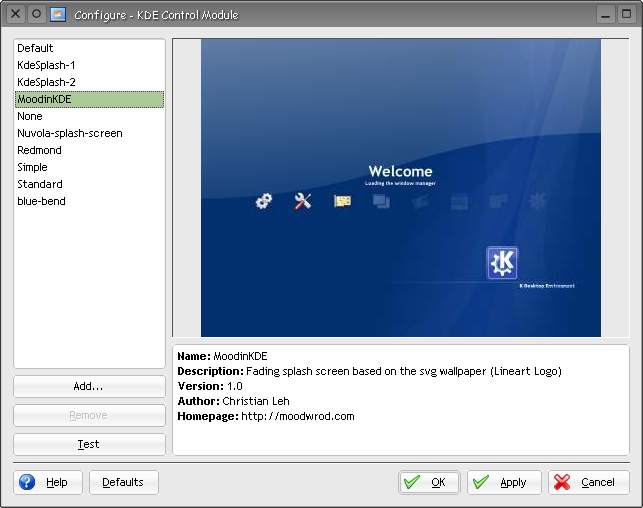The width and height of the screenshot is (643, 508).
Task: Select KdeSplash-1 in the theme list
Action: coord(89,65)
